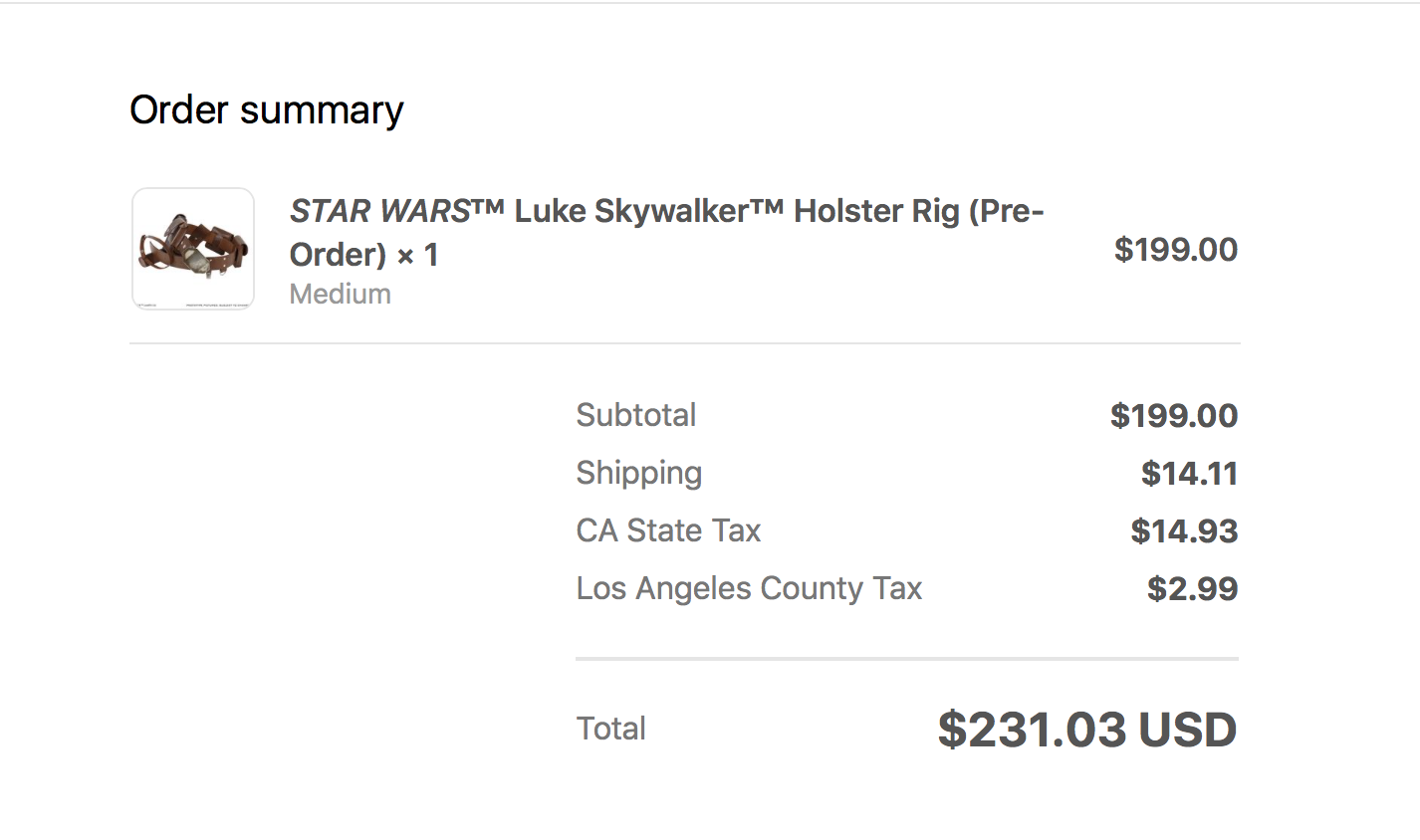1420x840 pixels.
Task: Select the Order summary heading
Action: tap(267, 109)
